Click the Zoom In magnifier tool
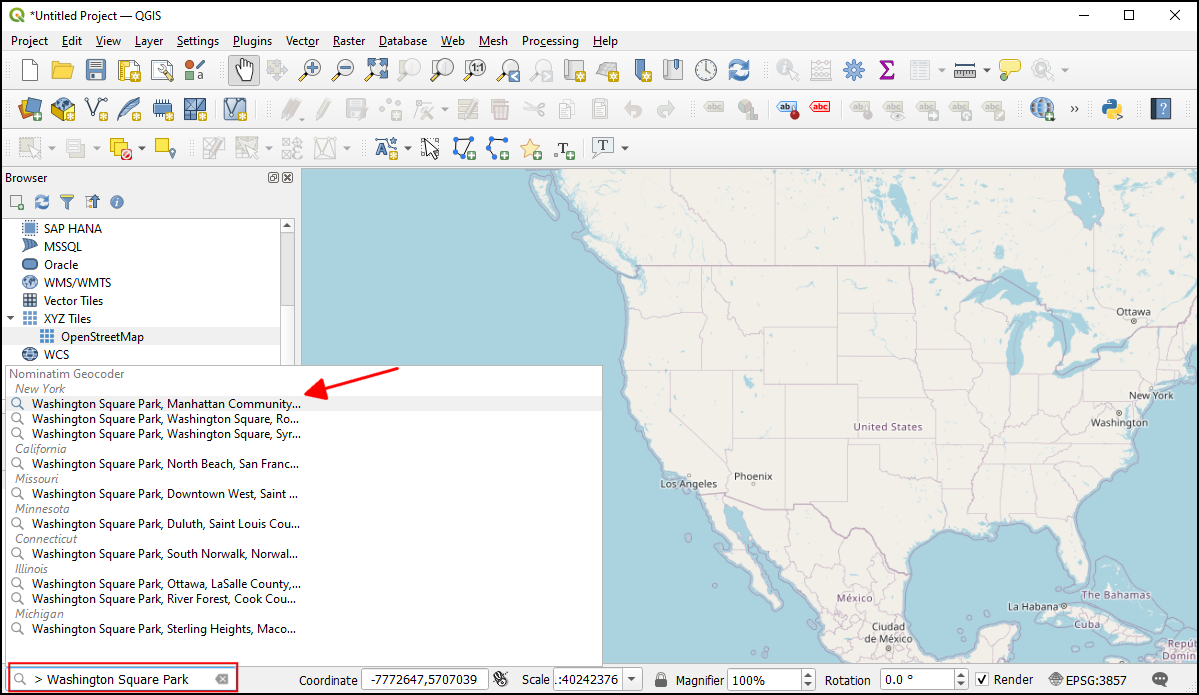The height and width of the screenshot is (695, 1199). tap(311, 70)
